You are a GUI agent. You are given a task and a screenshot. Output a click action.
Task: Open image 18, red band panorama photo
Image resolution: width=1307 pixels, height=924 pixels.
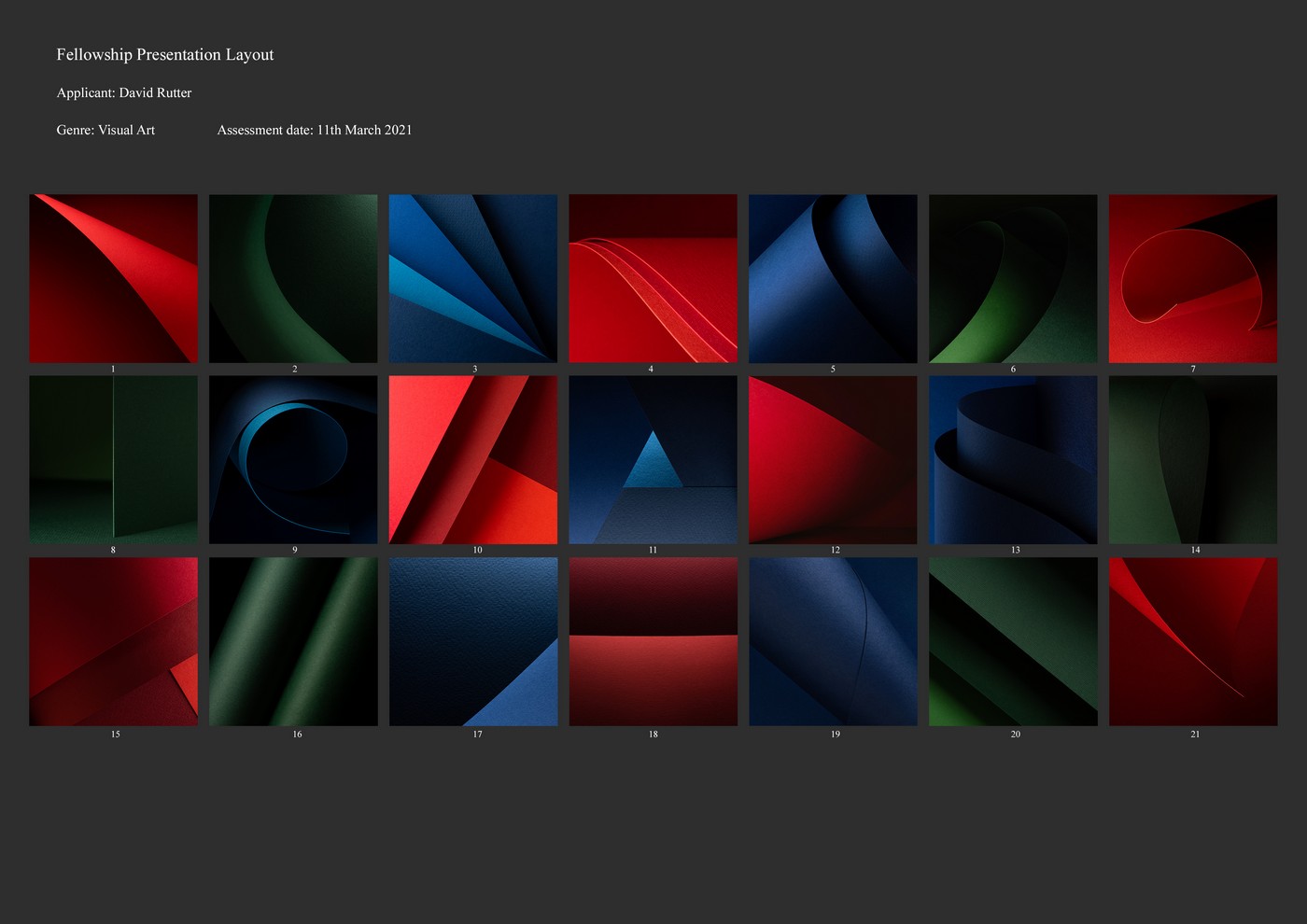coord(653,641)
